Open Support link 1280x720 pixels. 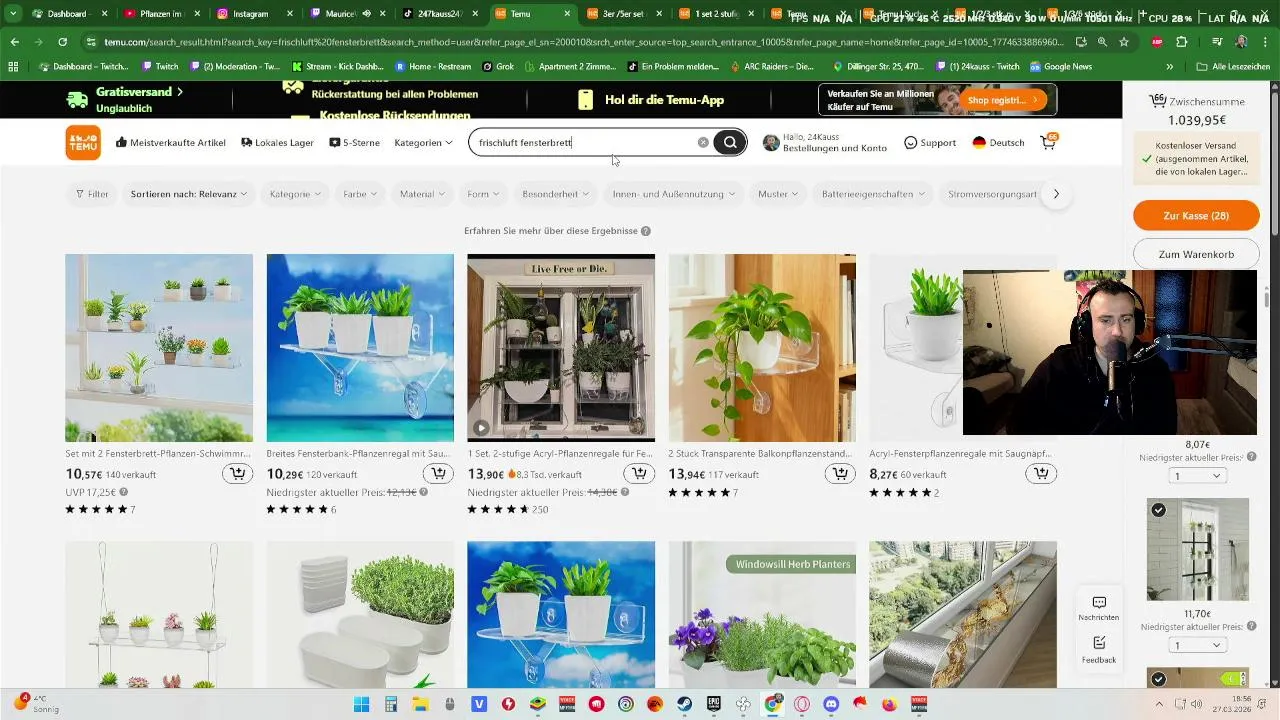[929, 142]
